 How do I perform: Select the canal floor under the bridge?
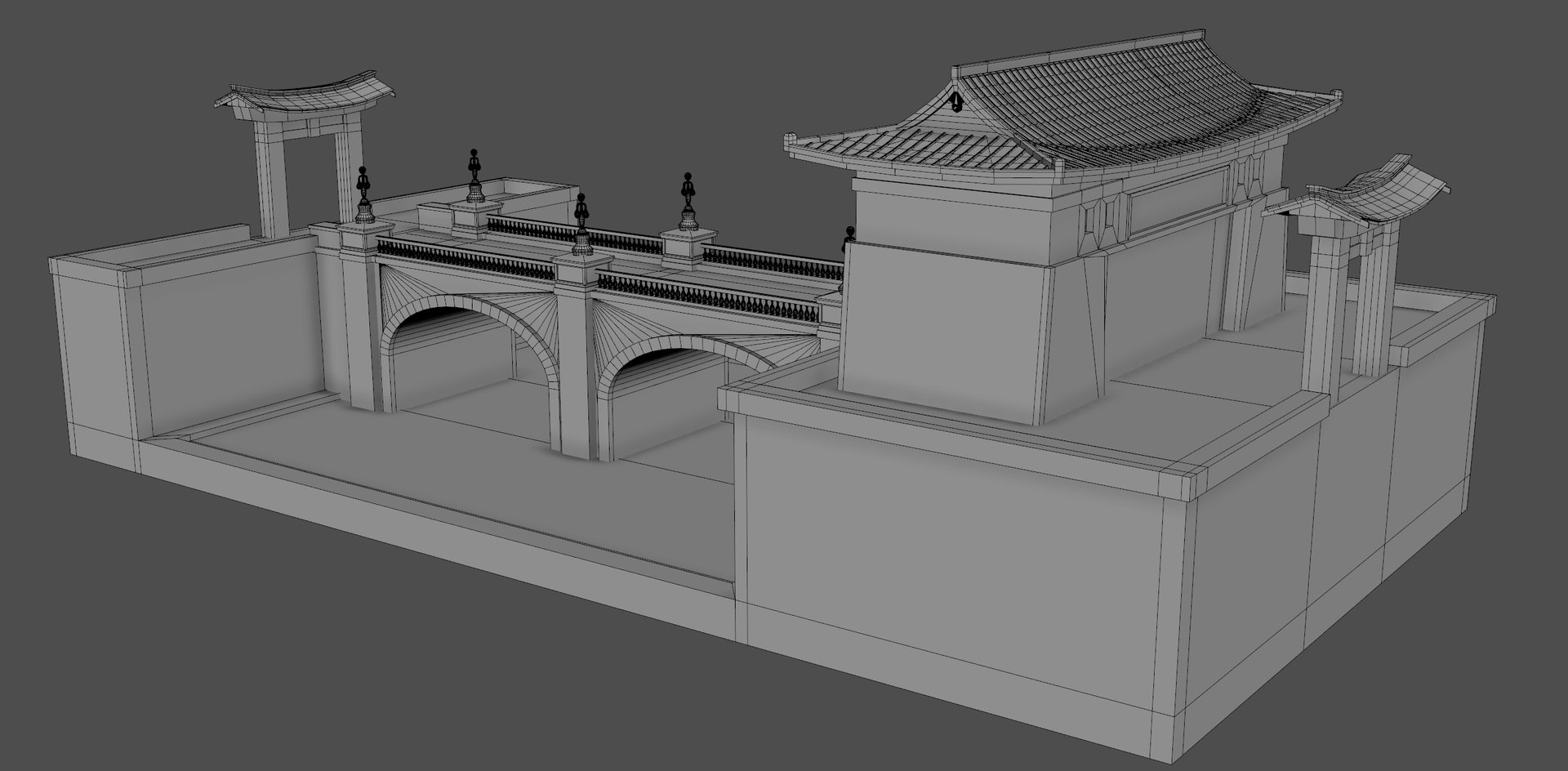pos(457,482)
